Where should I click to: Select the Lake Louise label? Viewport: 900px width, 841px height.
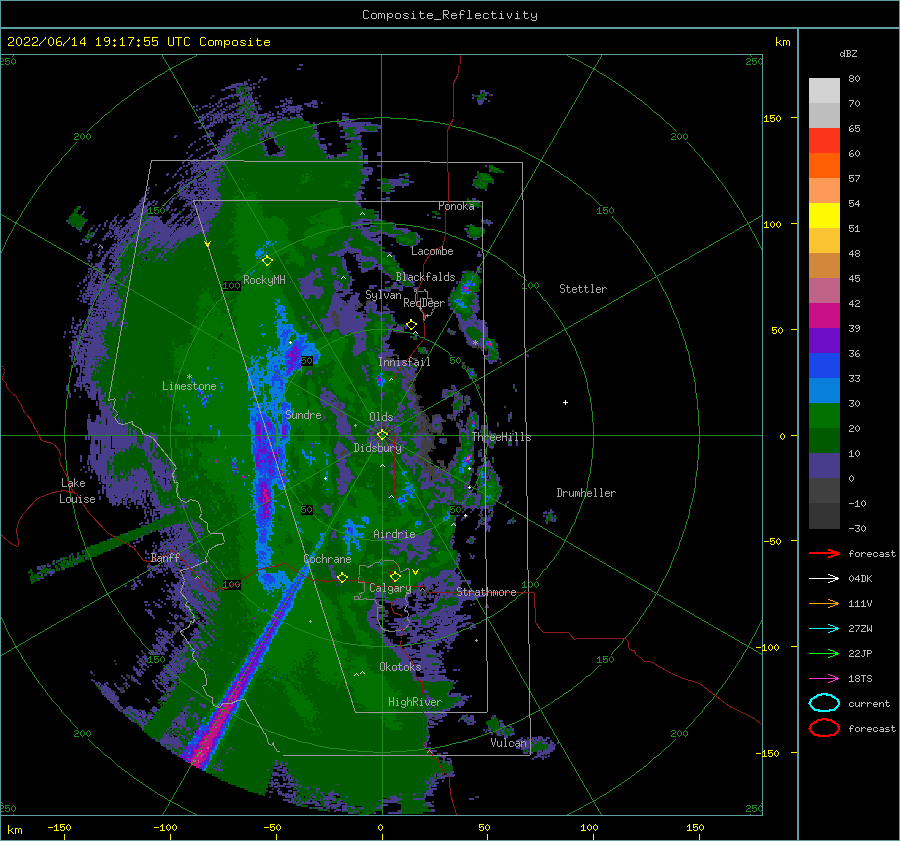tap(77, 491)
